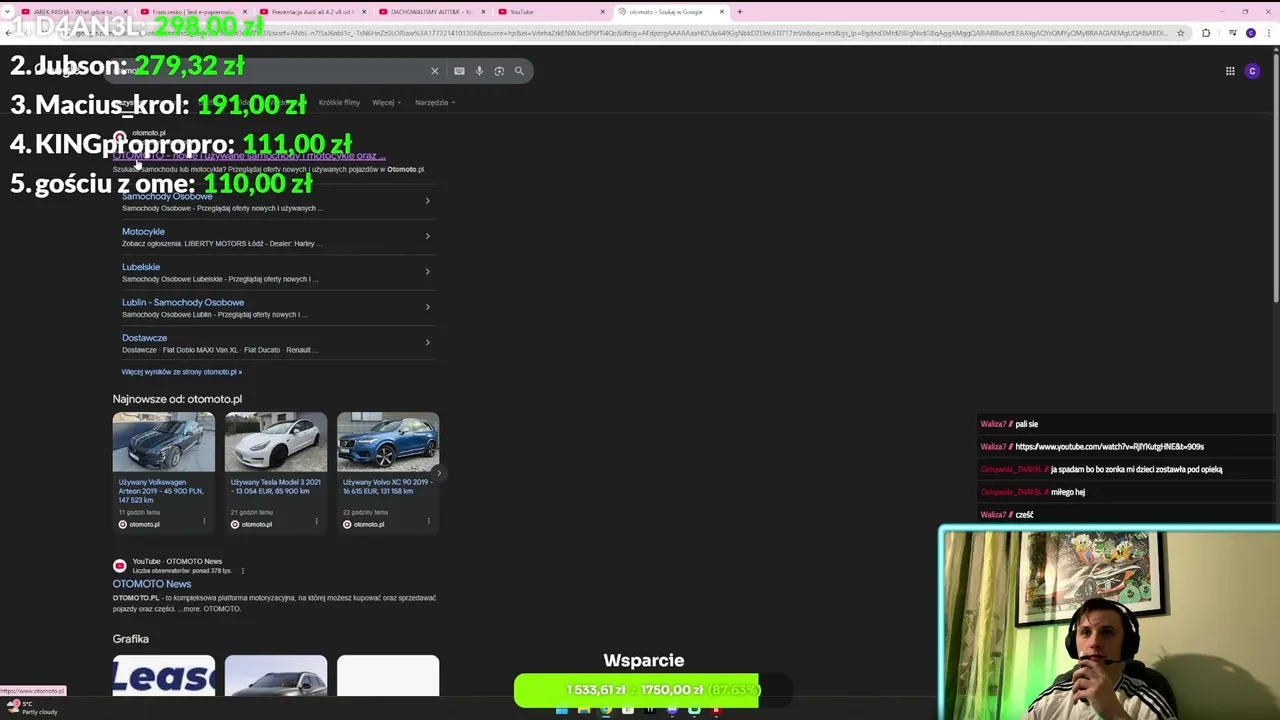
Task: Clear the Google search box text
Action: coord(435,71)
